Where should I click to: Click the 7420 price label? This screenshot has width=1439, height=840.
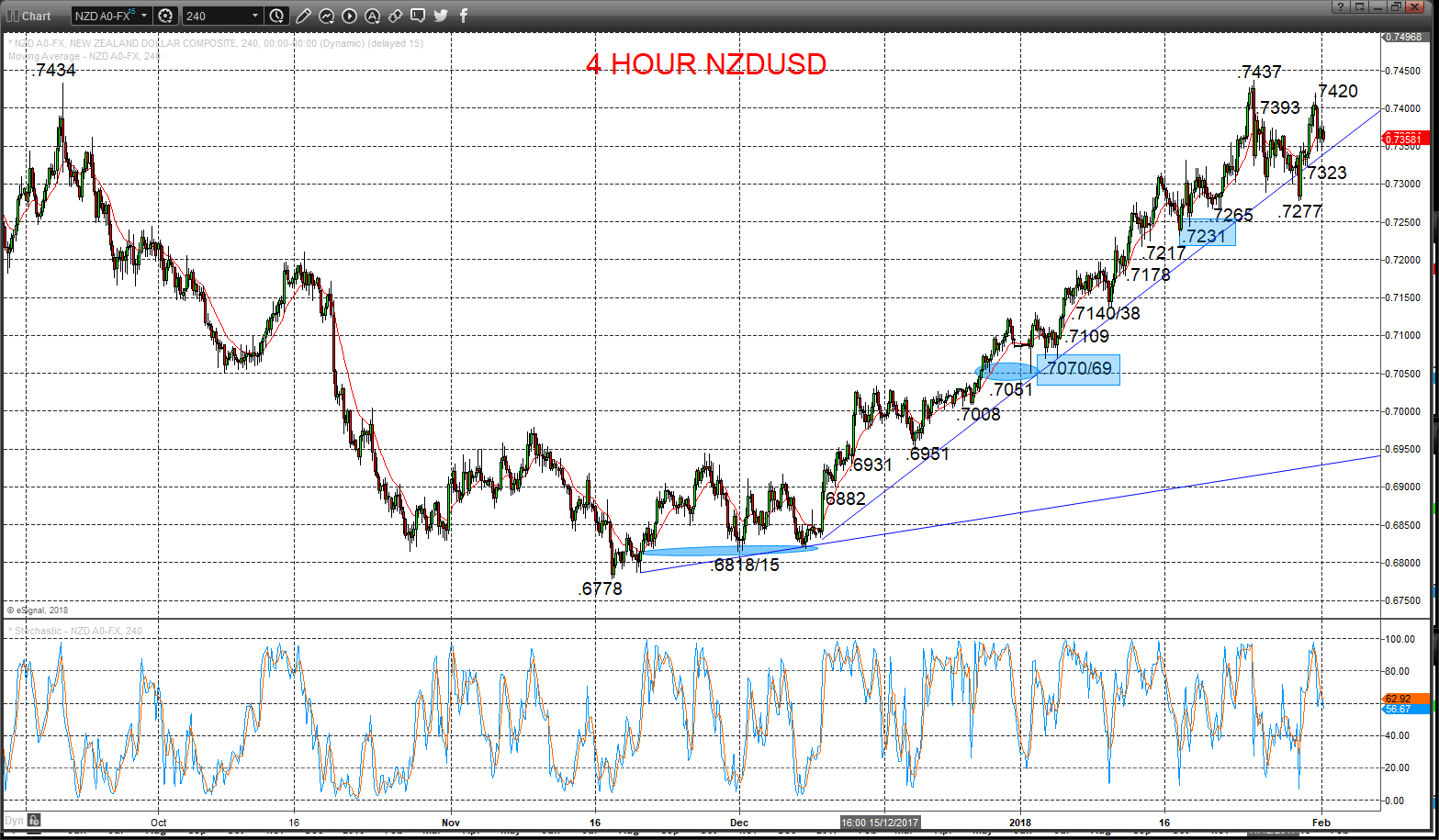1338,91
